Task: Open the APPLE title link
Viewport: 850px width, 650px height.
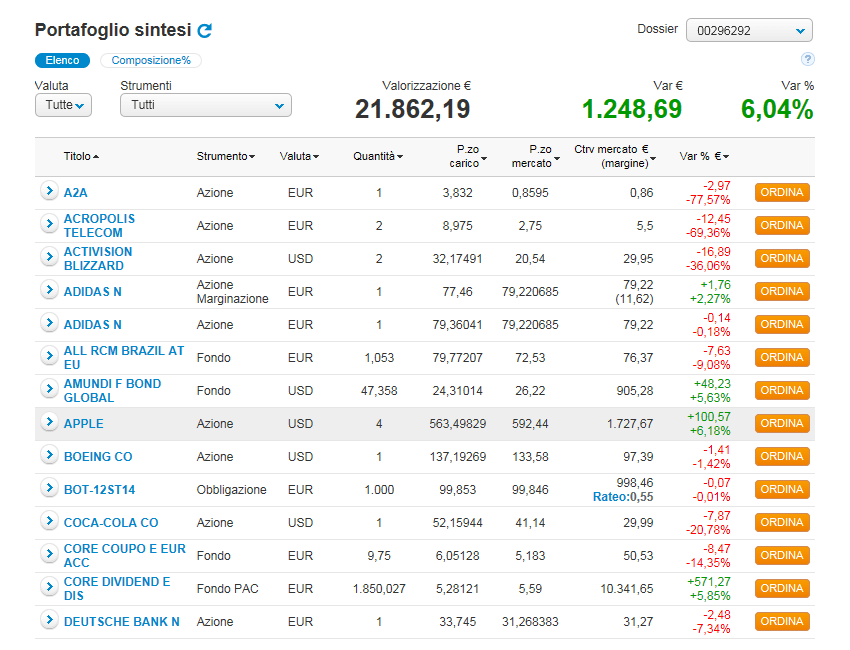Action: pos(83,424)
